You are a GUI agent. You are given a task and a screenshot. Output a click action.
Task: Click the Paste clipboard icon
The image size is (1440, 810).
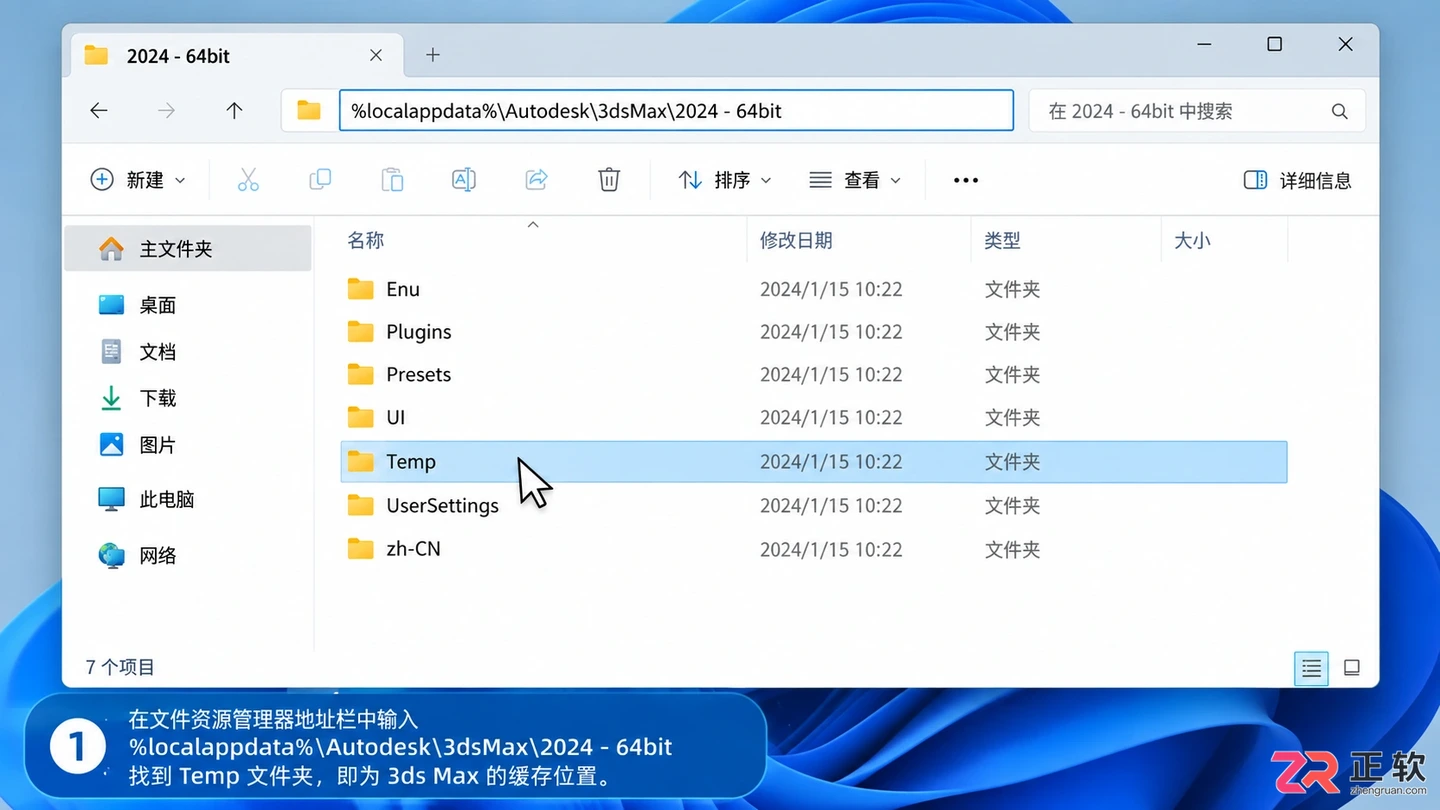click(x=392, y=180)
